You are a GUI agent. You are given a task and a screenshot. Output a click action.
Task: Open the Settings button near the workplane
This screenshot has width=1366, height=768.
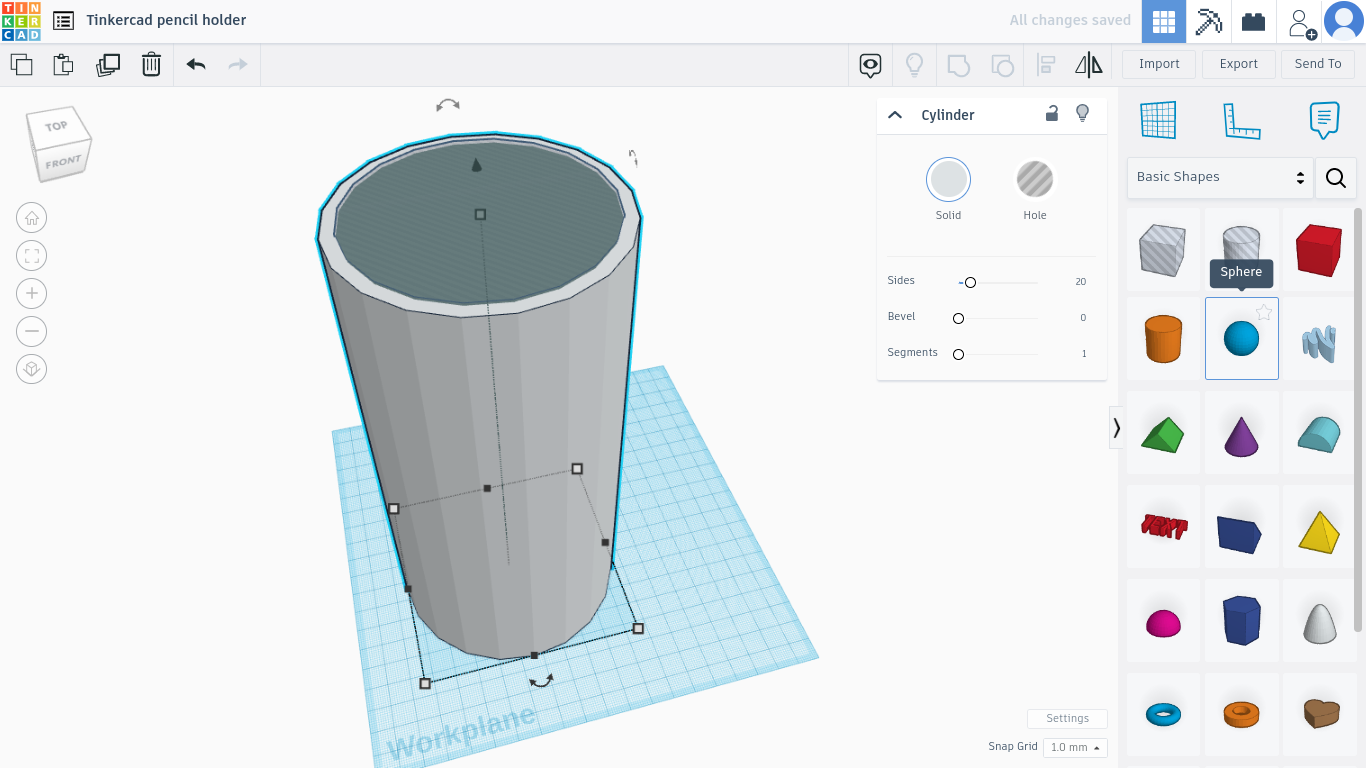point(1067,718)
